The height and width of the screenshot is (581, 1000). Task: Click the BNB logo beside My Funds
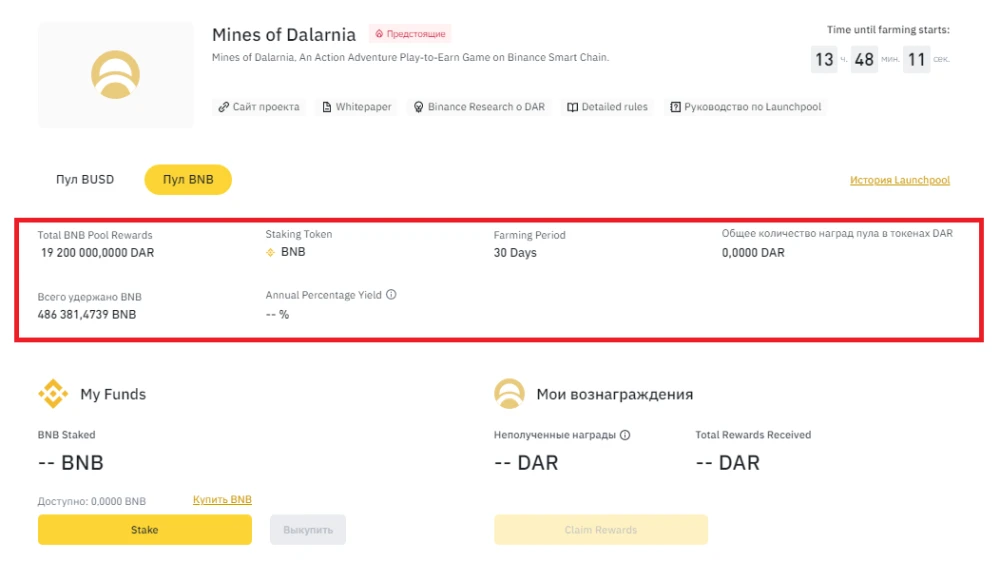(x=53, y=393)
